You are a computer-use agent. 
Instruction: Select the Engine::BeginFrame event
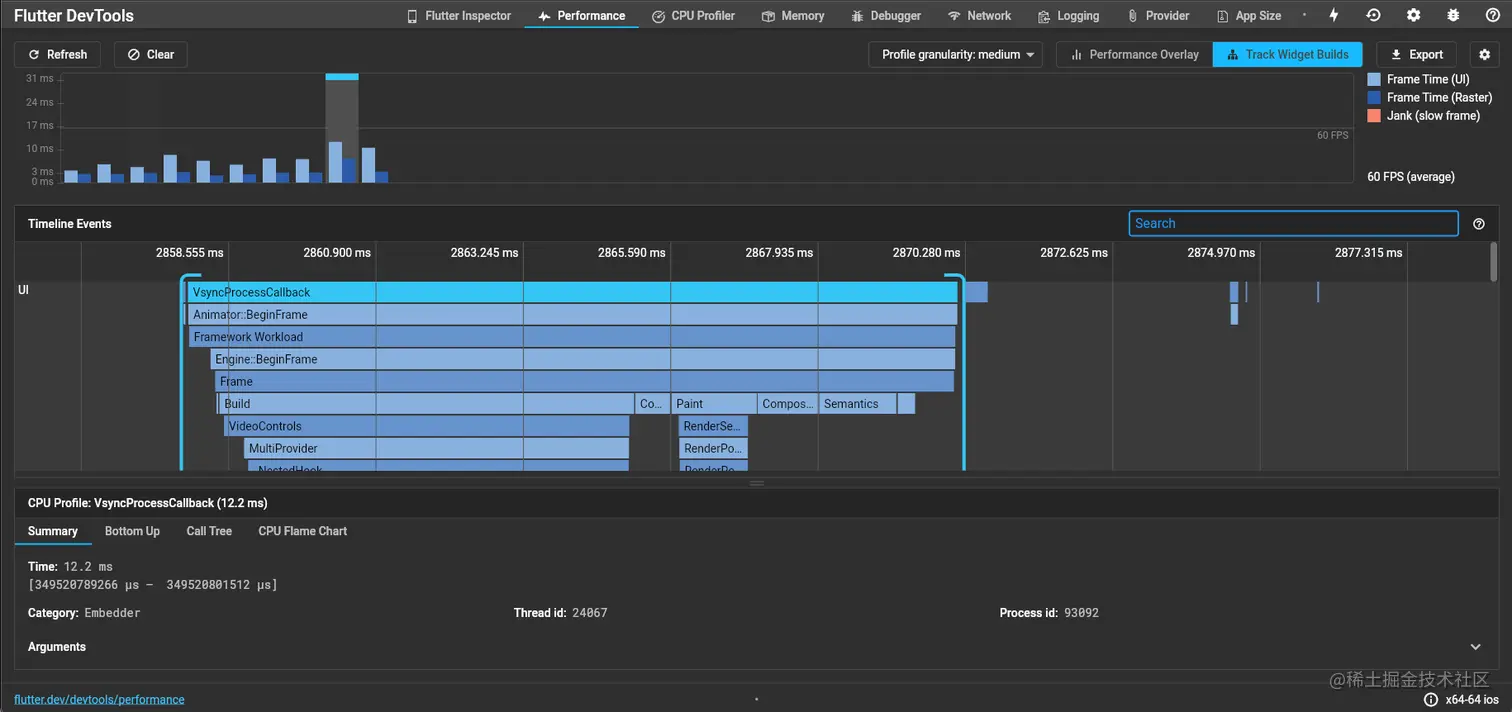click(x=583, y=359)
